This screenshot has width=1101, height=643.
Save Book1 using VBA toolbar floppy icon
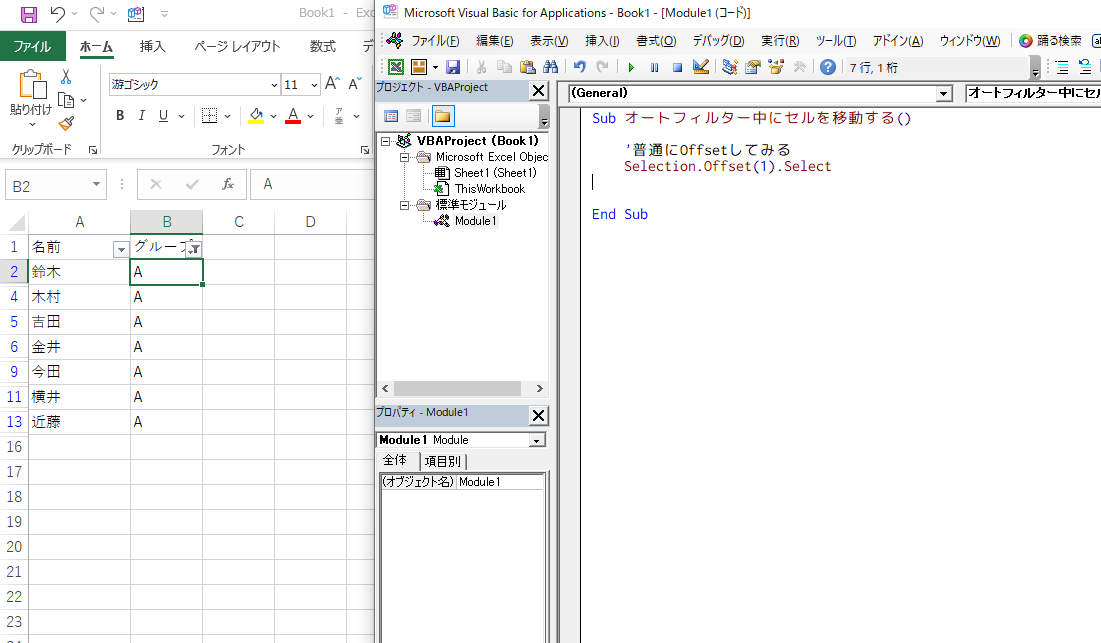coord(453,67)
